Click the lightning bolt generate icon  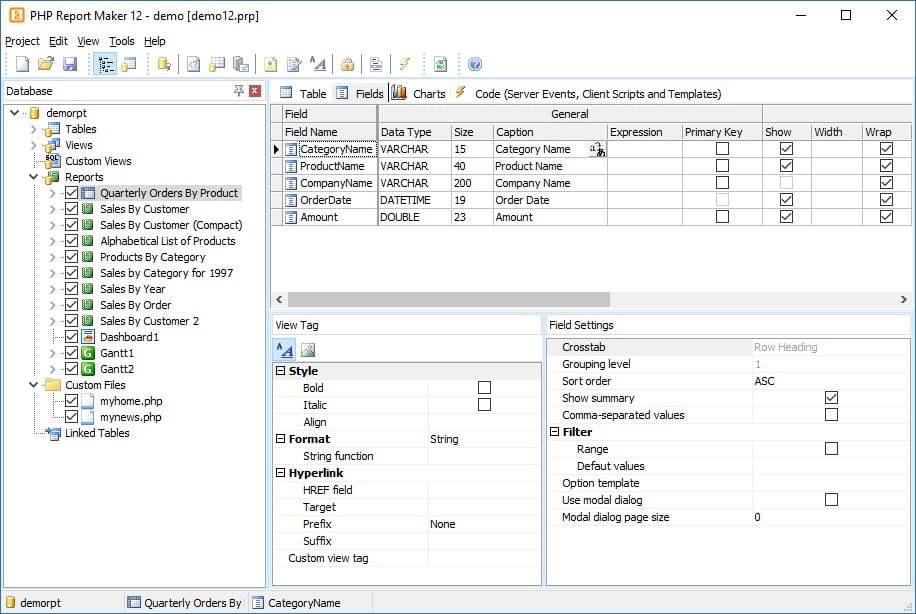click(405, 64)
